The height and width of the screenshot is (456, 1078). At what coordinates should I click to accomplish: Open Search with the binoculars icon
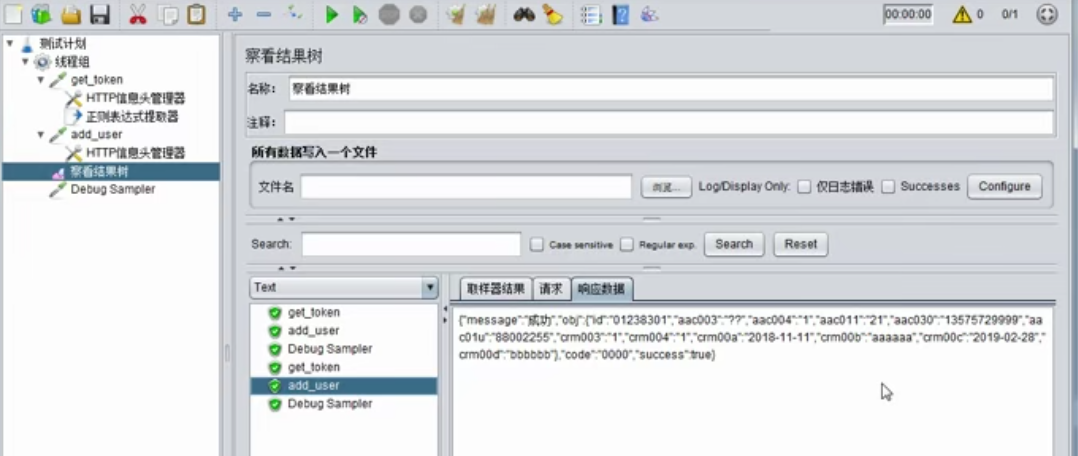click(524, 14)
